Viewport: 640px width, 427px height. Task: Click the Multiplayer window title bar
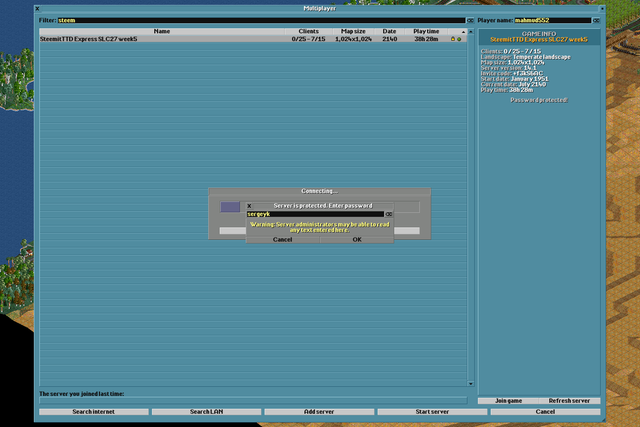[x=320, y=8]
